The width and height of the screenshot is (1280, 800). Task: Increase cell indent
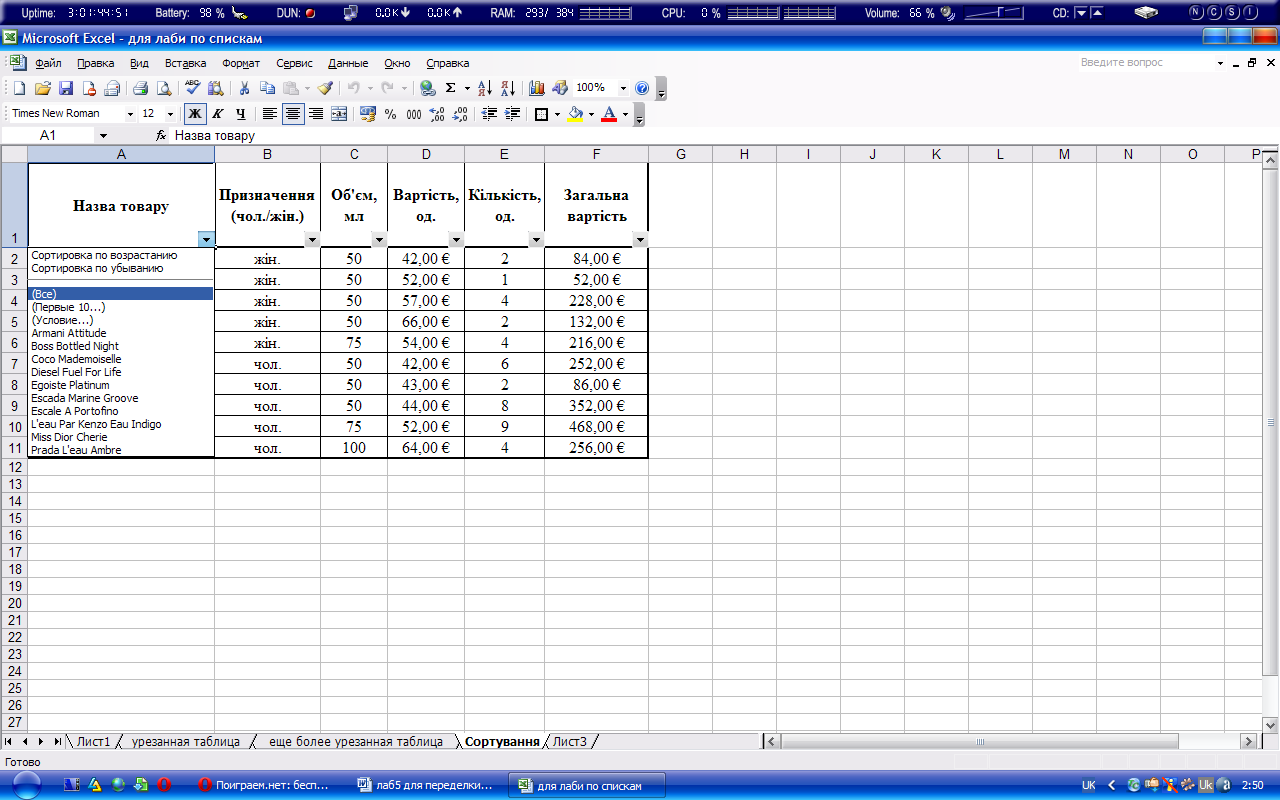(512, 114)
